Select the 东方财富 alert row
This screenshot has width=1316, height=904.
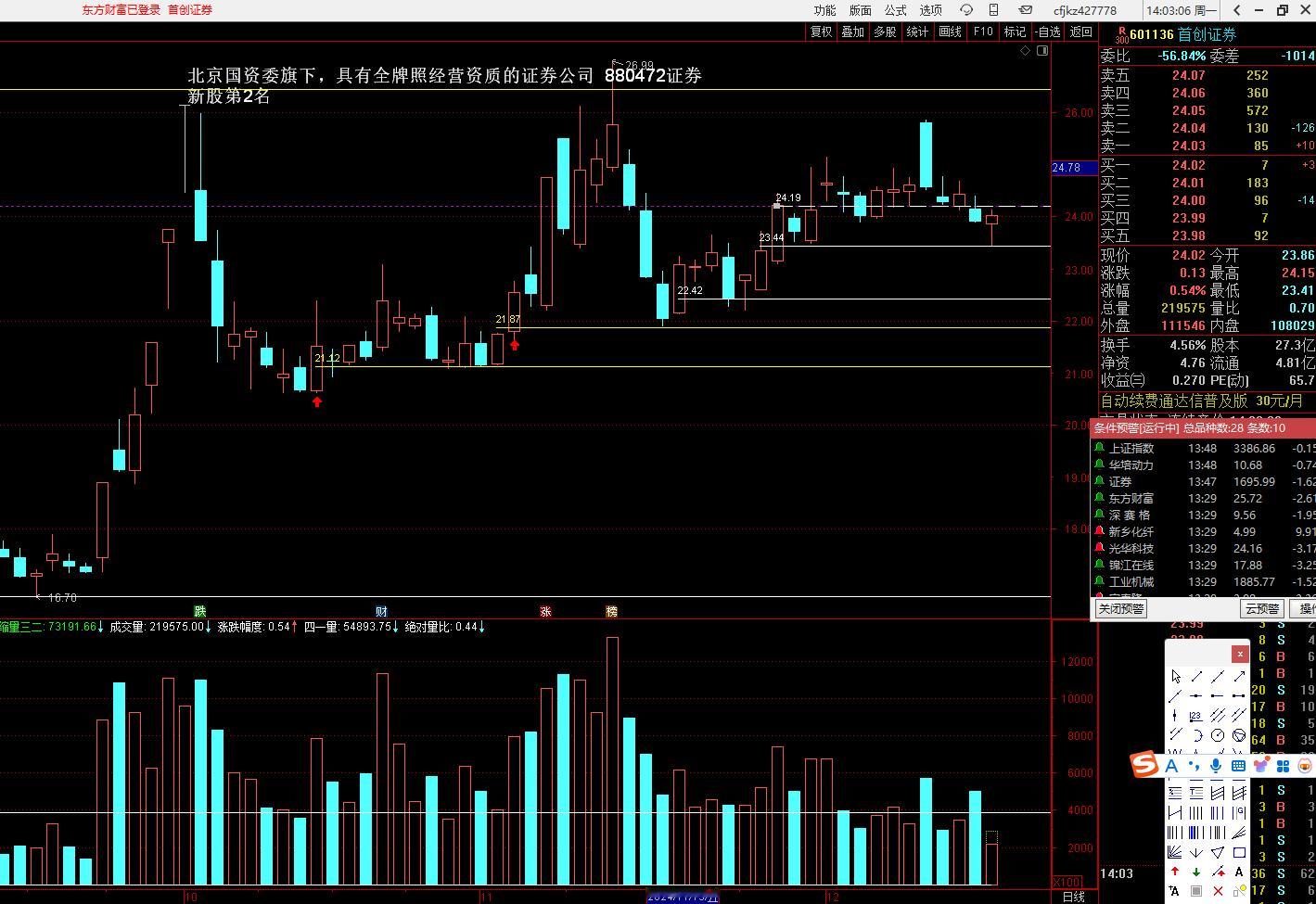tap(1204, 498)
